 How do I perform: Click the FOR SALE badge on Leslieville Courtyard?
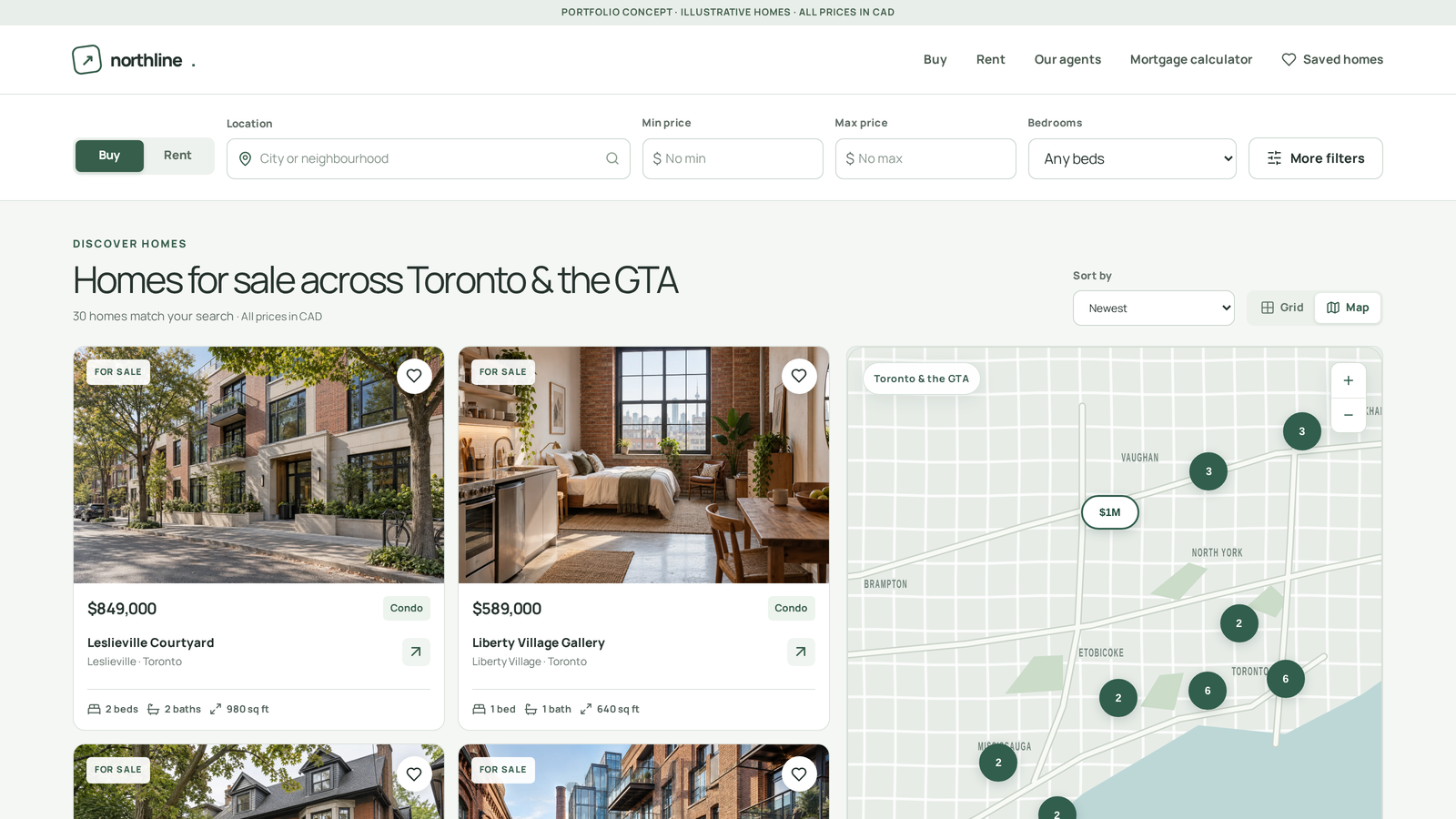[118, 372]
